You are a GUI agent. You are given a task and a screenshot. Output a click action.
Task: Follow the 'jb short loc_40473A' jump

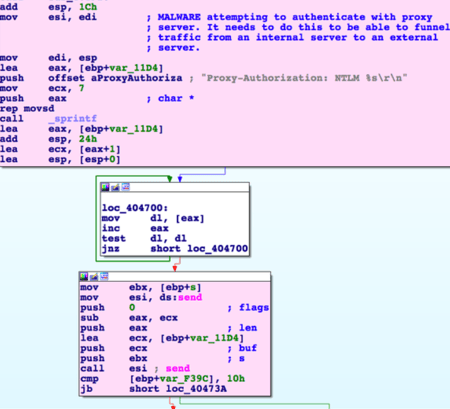coord(153,389)
